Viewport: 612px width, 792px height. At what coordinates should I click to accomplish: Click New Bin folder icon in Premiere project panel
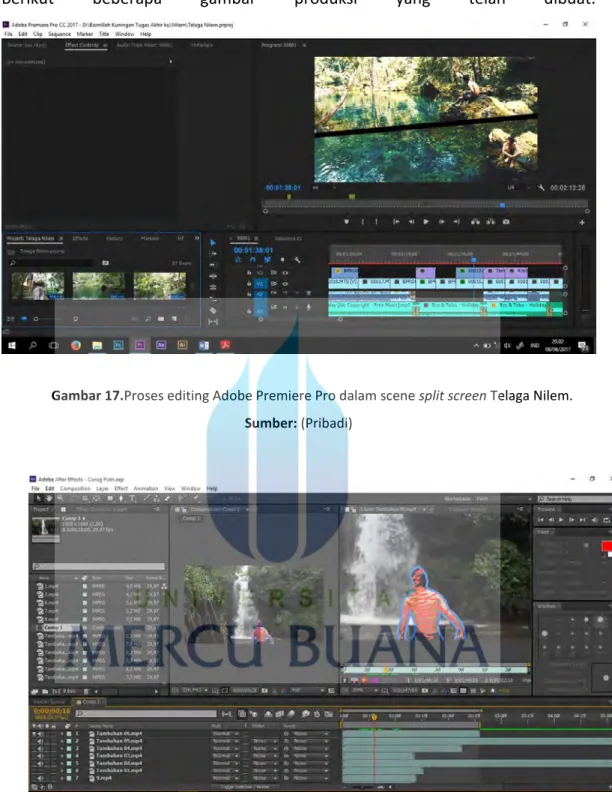[x=161, y=319]
